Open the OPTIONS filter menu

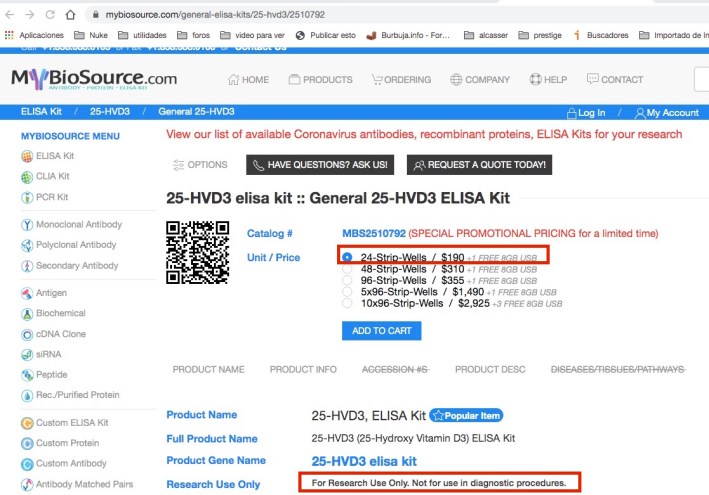[x=200, y=165]
